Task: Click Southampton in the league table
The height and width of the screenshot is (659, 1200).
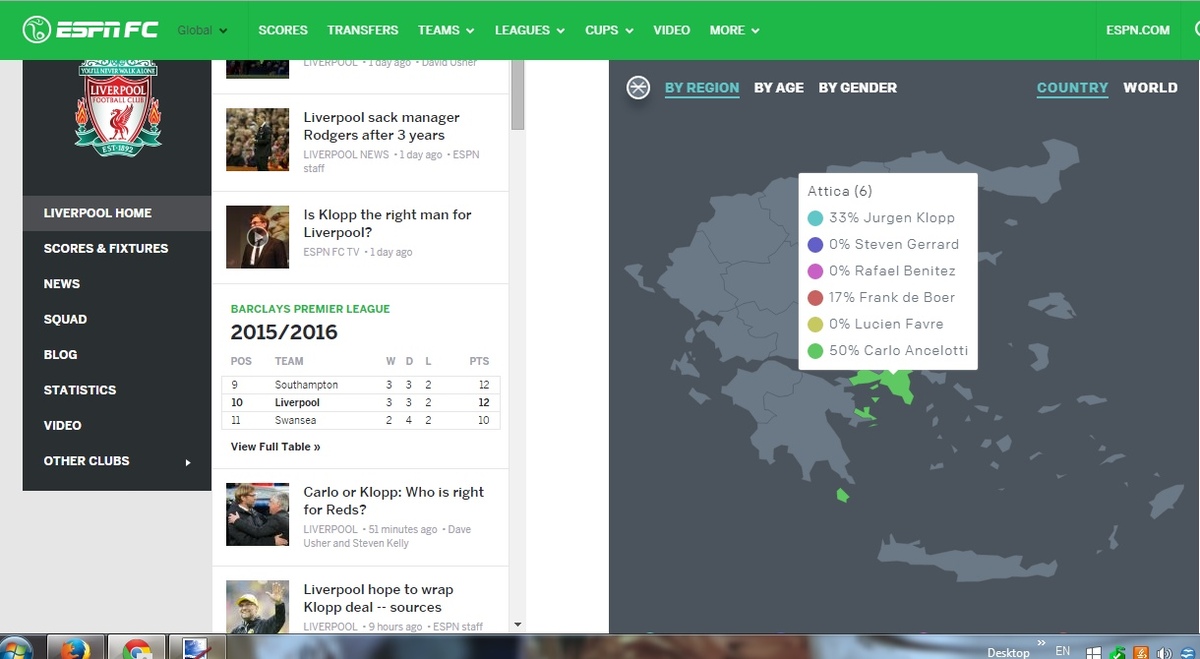Action: (306, 385)
